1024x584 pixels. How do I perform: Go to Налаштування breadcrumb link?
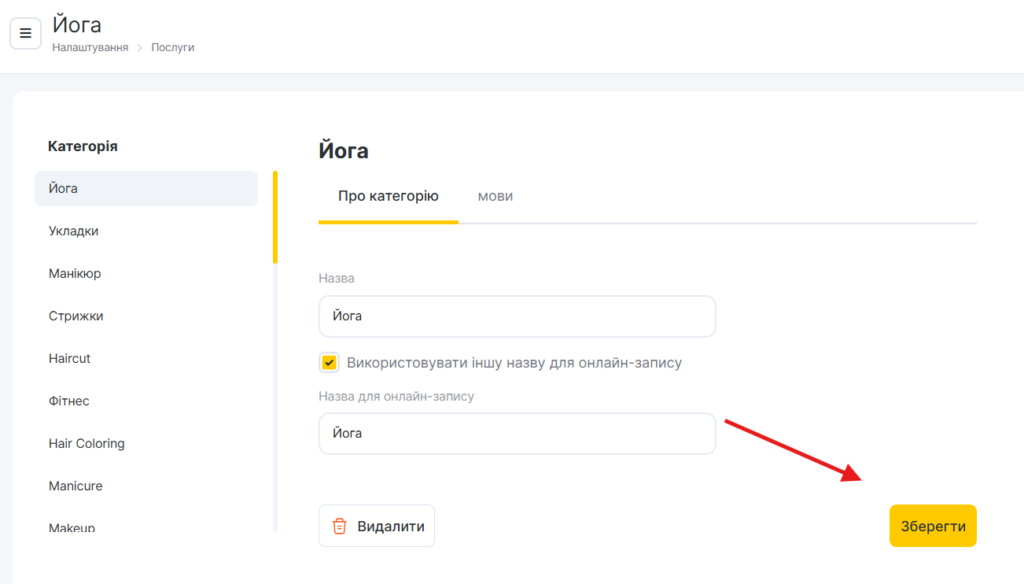coord(90,47)
